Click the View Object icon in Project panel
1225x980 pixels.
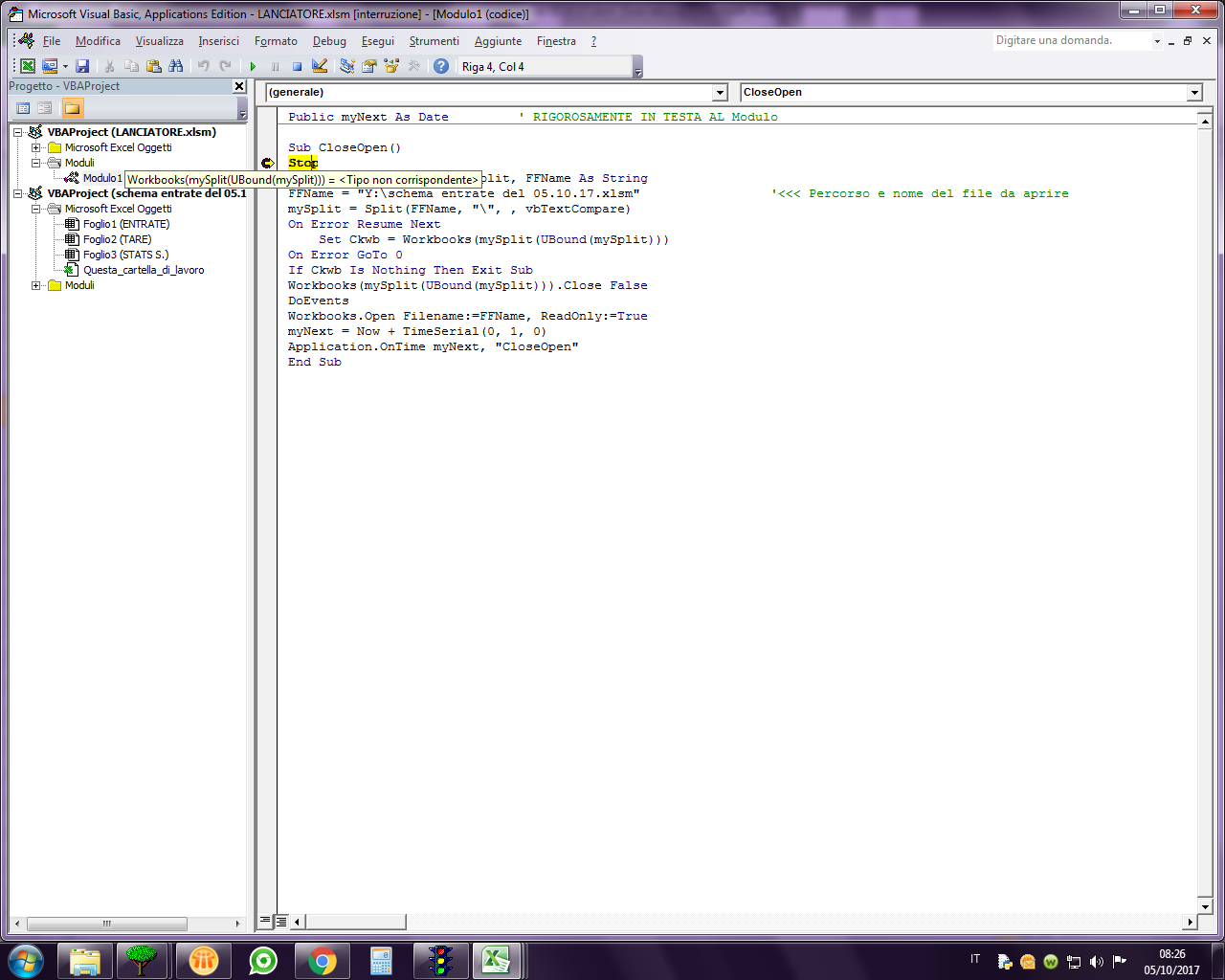[x=45, y=108]
